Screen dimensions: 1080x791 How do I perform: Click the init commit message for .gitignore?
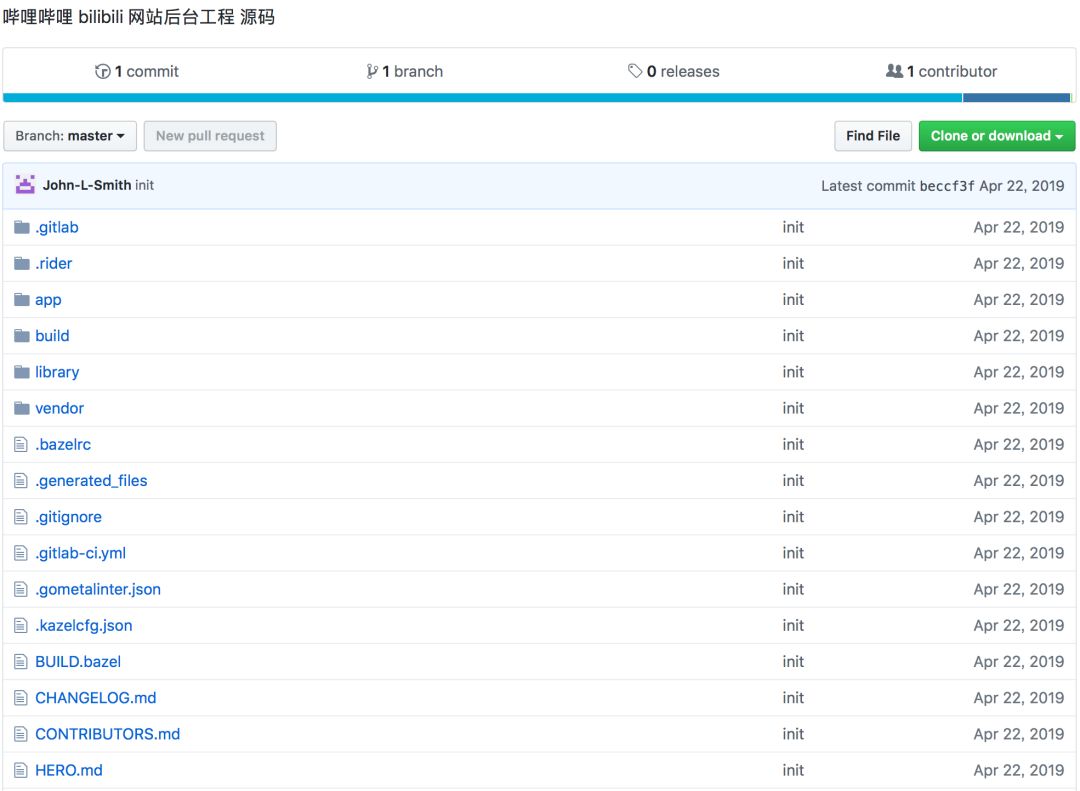pyautogui.click(x=793, y=517)
